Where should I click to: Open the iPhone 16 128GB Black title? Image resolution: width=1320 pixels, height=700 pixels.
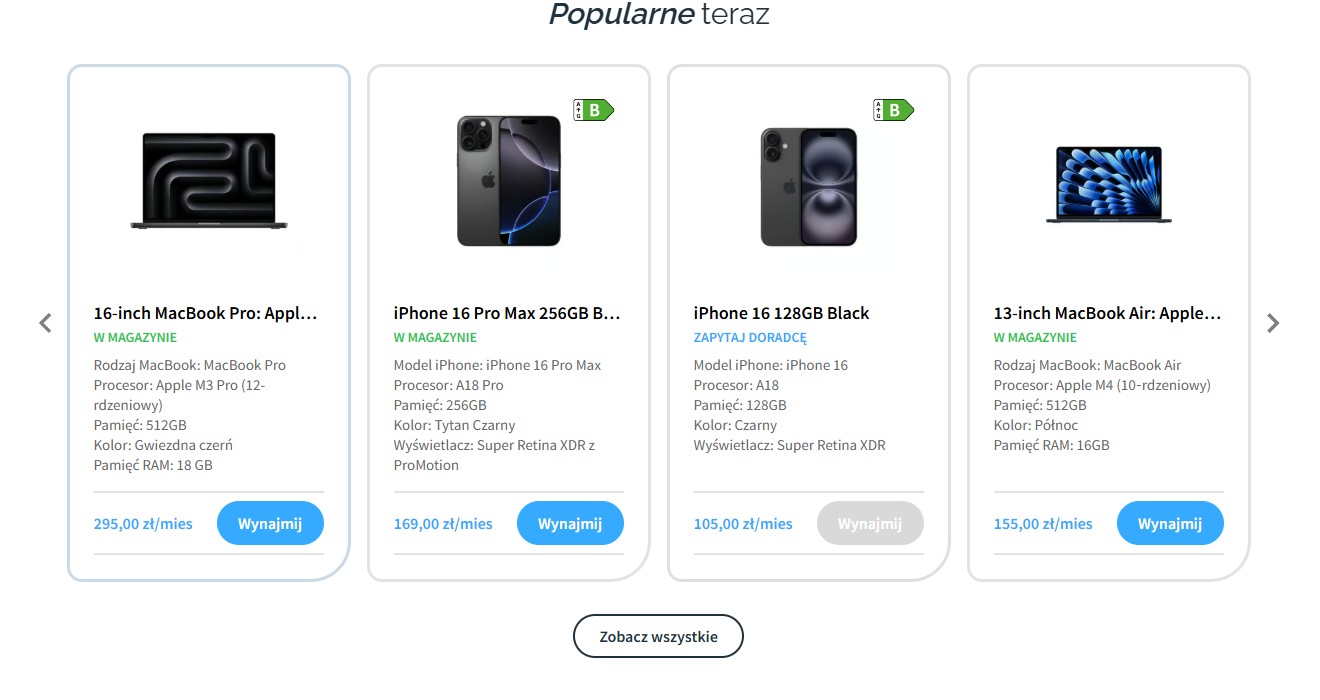[x=781, y=313]
